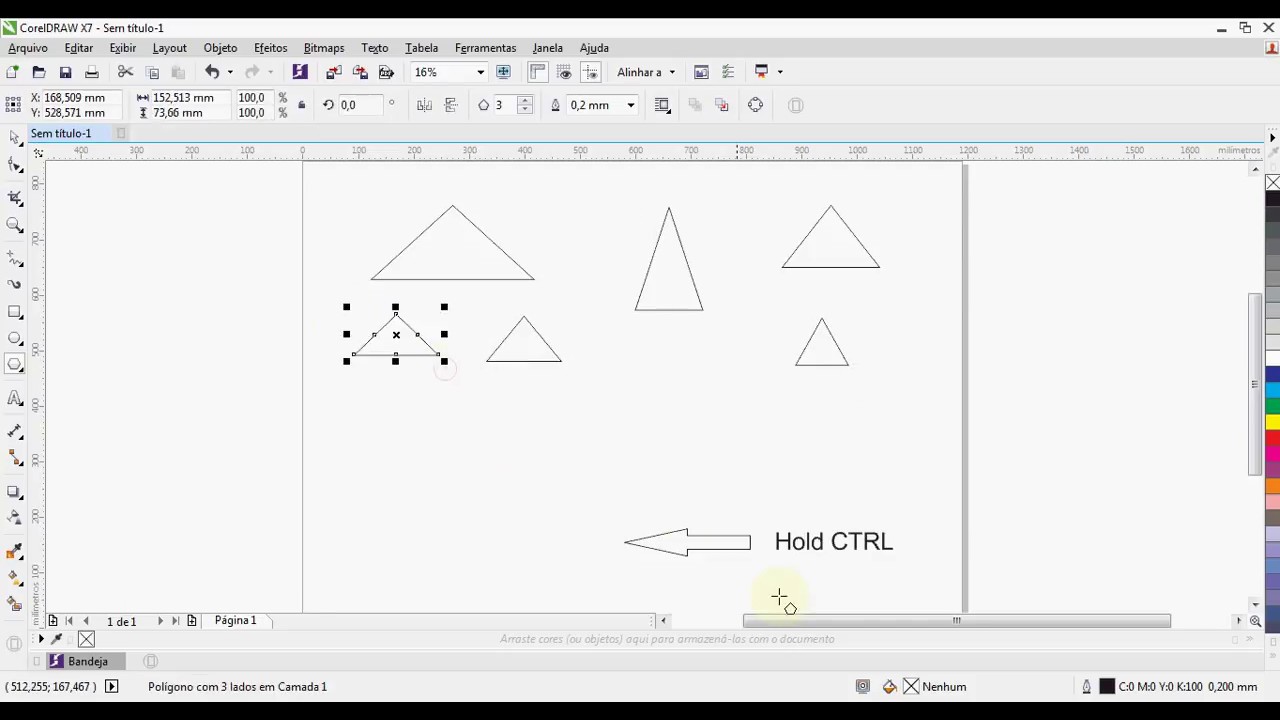Click the New document icon
Screen dimensions: 1280x720
12,72
